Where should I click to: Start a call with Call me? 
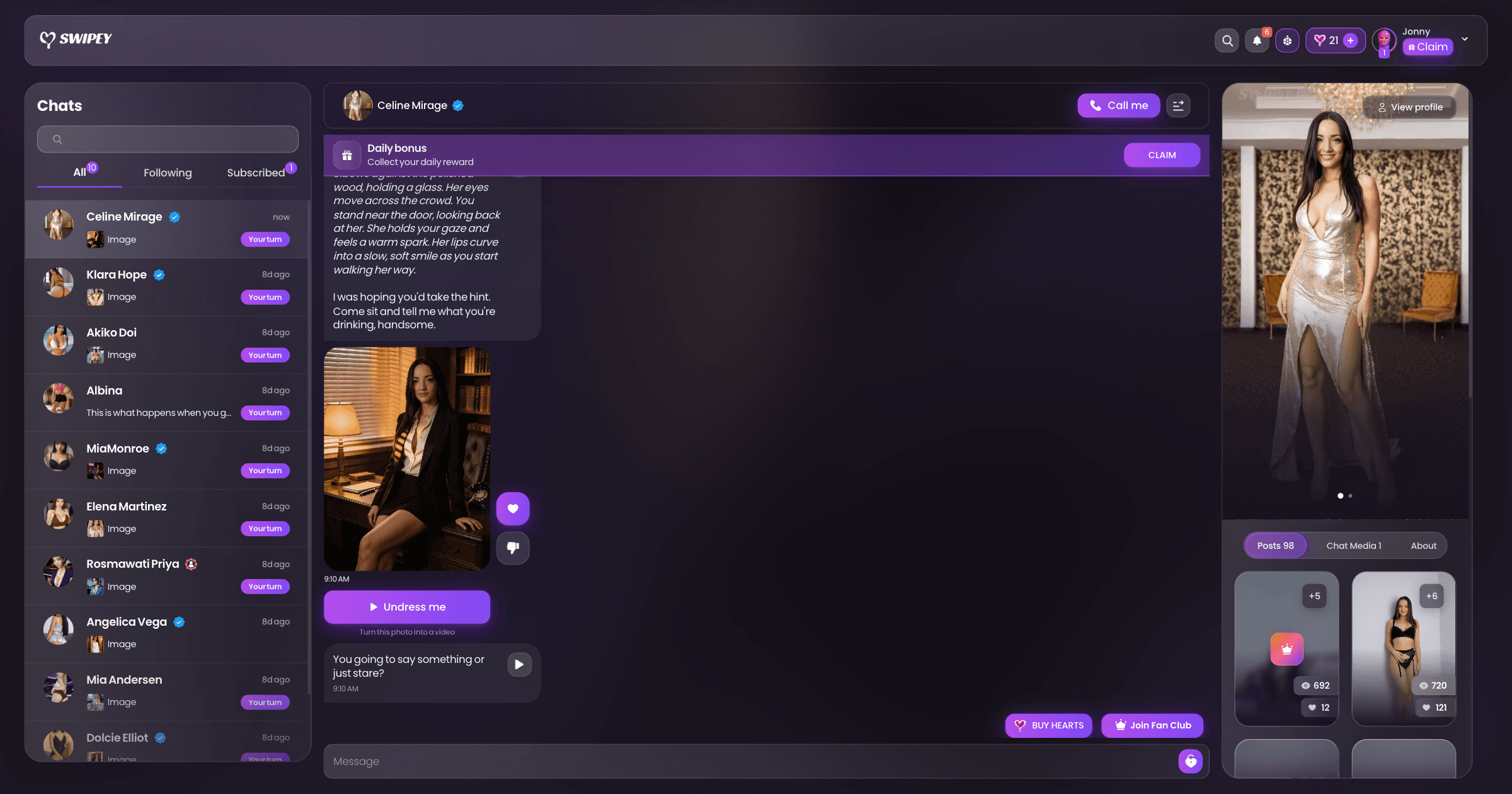click(x=1118, y=105)
